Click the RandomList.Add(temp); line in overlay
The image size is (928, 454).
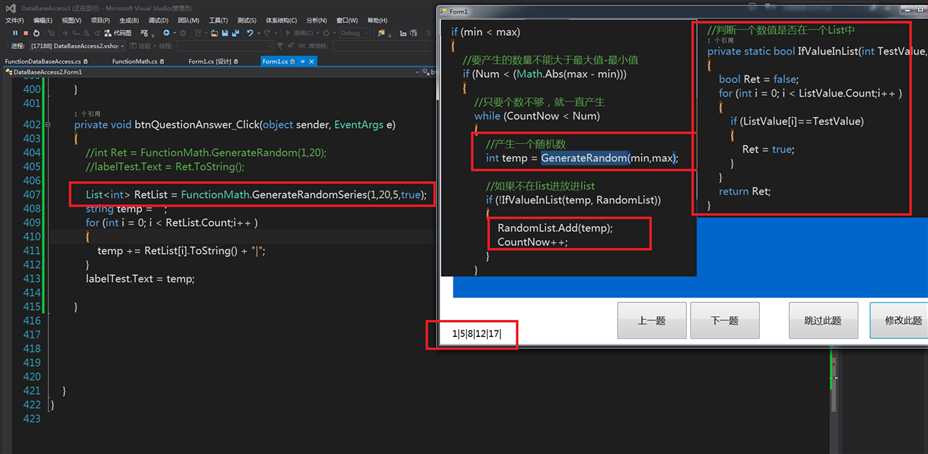coord(555,228)
